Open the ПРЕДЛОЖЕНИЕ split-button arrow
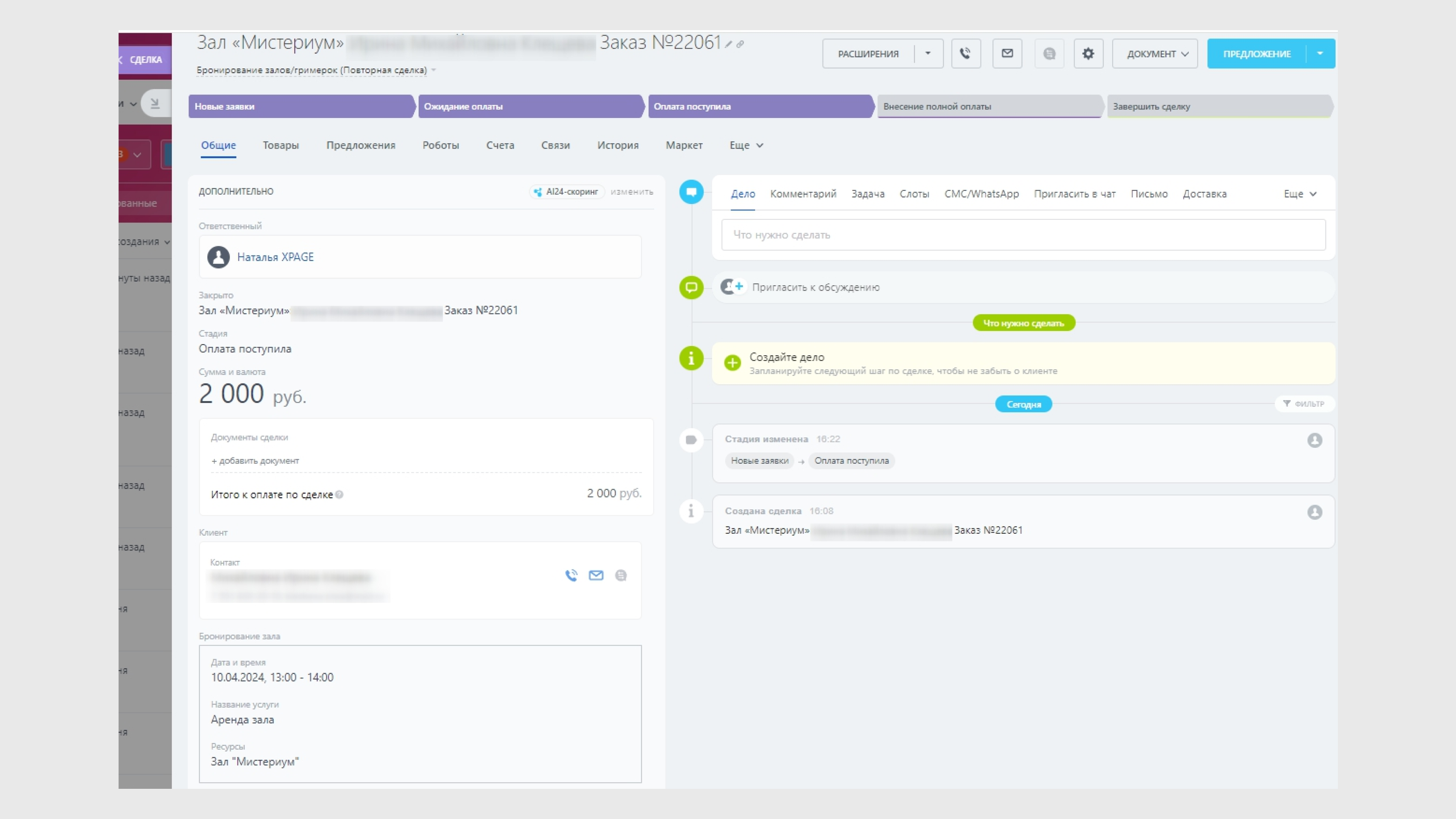1456x819 pixels. 1320,54
